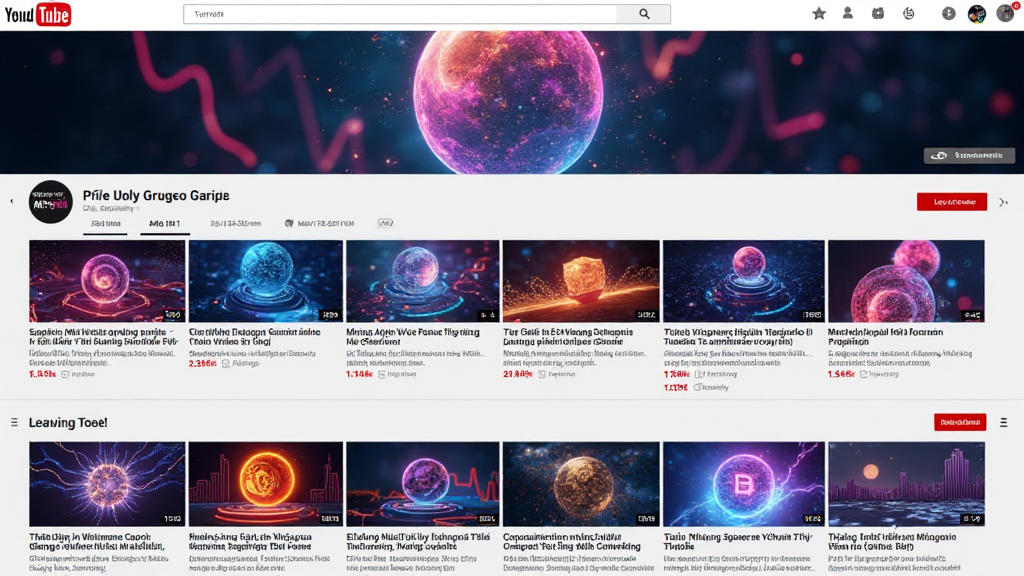This screenshot has height=576, width=1024.
Task: Open the orange sun over red skyline thumbnail
Action: 266,484
